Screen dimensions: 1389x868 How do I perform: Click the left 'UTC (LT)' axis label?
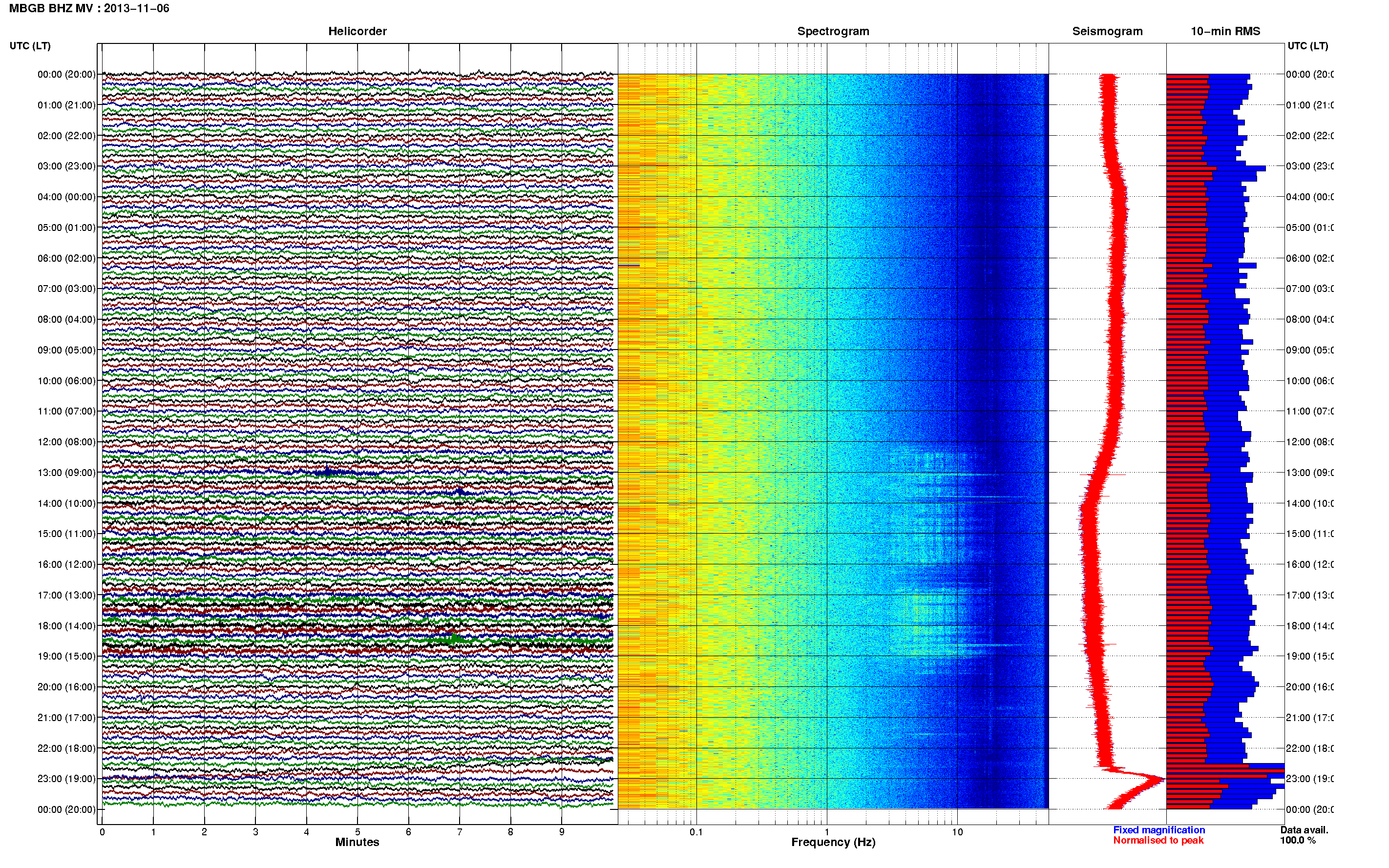tap(30, 46)
